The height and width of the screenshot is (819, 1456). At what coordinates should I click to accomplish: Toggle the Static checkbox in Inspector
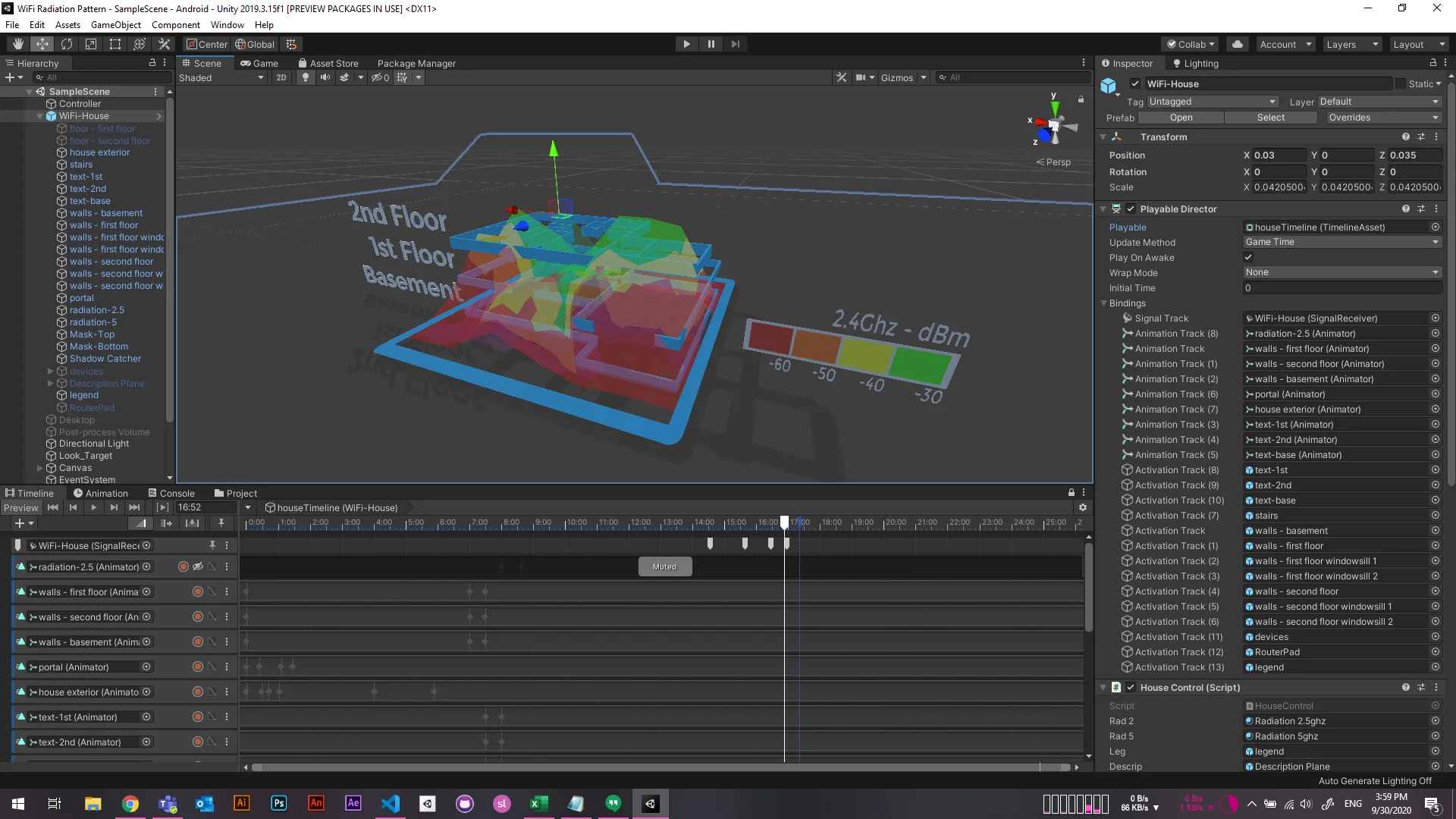pyautogui.click(x=1401, y=84)
